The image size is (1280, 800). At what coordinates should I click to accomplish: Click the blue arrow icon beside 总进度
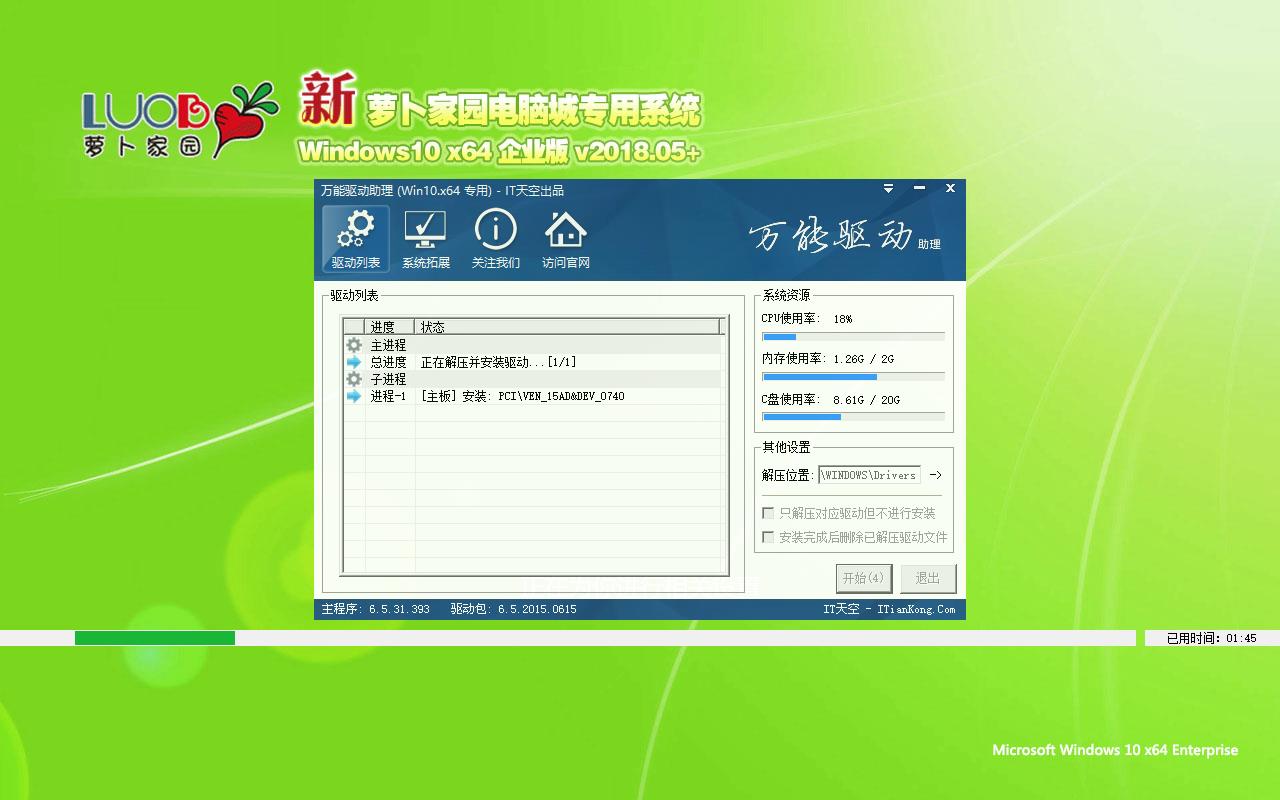pyautogui.click(x=354, y=362)
